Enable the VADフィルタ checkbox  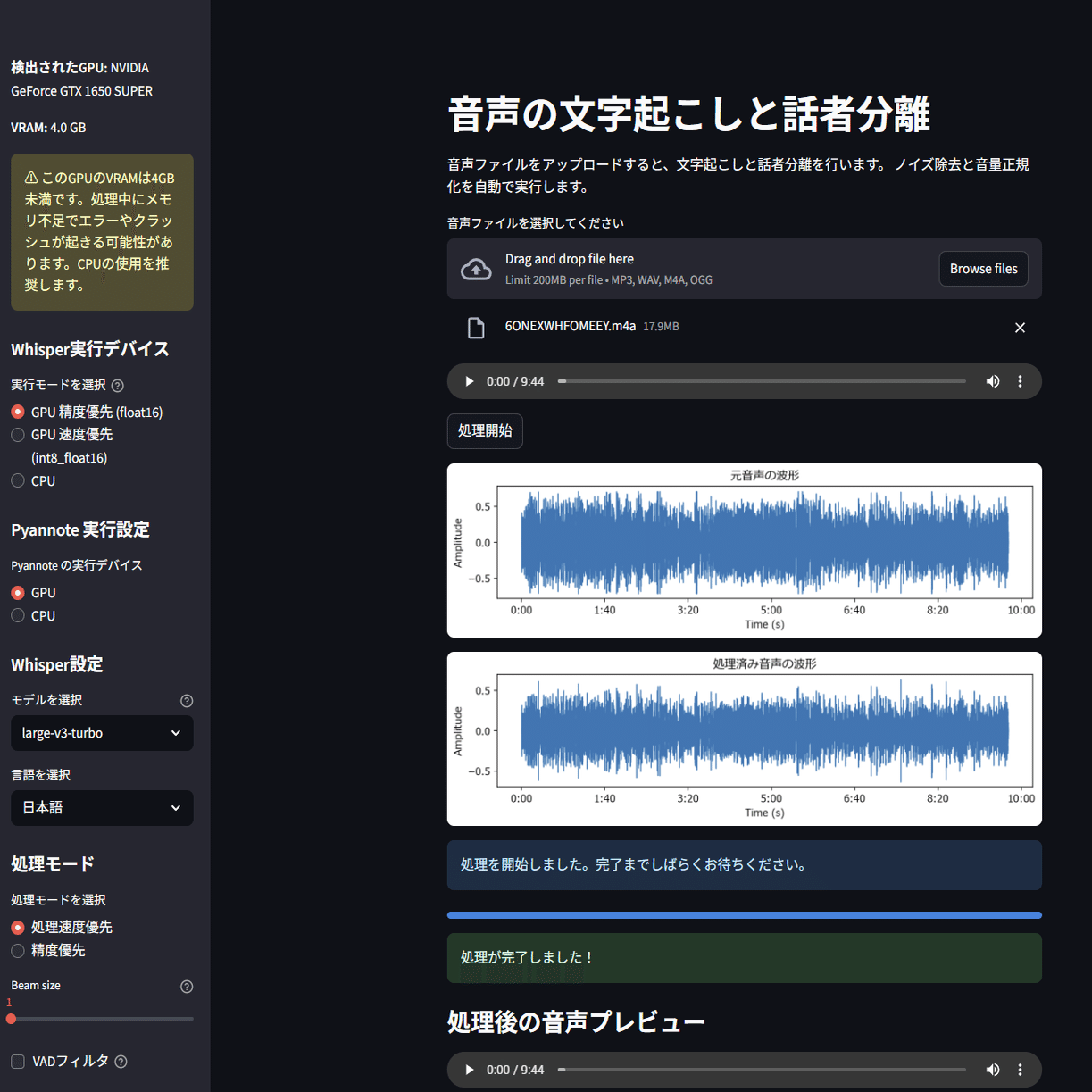tap(17, 1061)
